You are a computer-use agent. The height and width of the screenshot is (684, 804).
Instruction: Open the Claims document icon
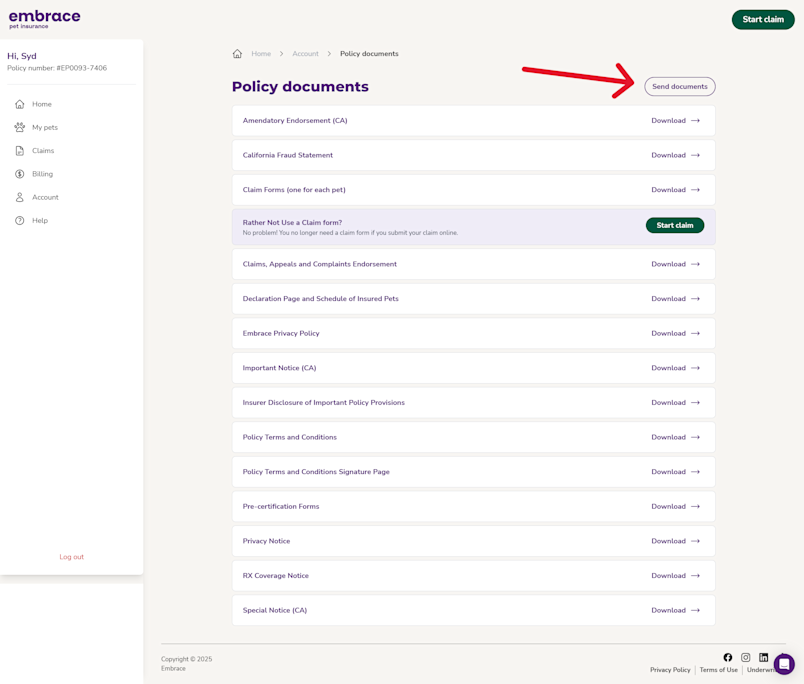pos(20,150)
